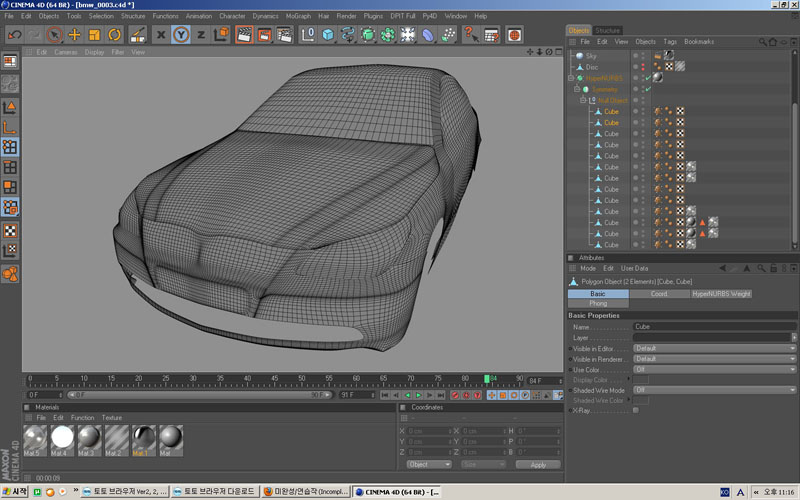Open the Windows Start button

14,492
